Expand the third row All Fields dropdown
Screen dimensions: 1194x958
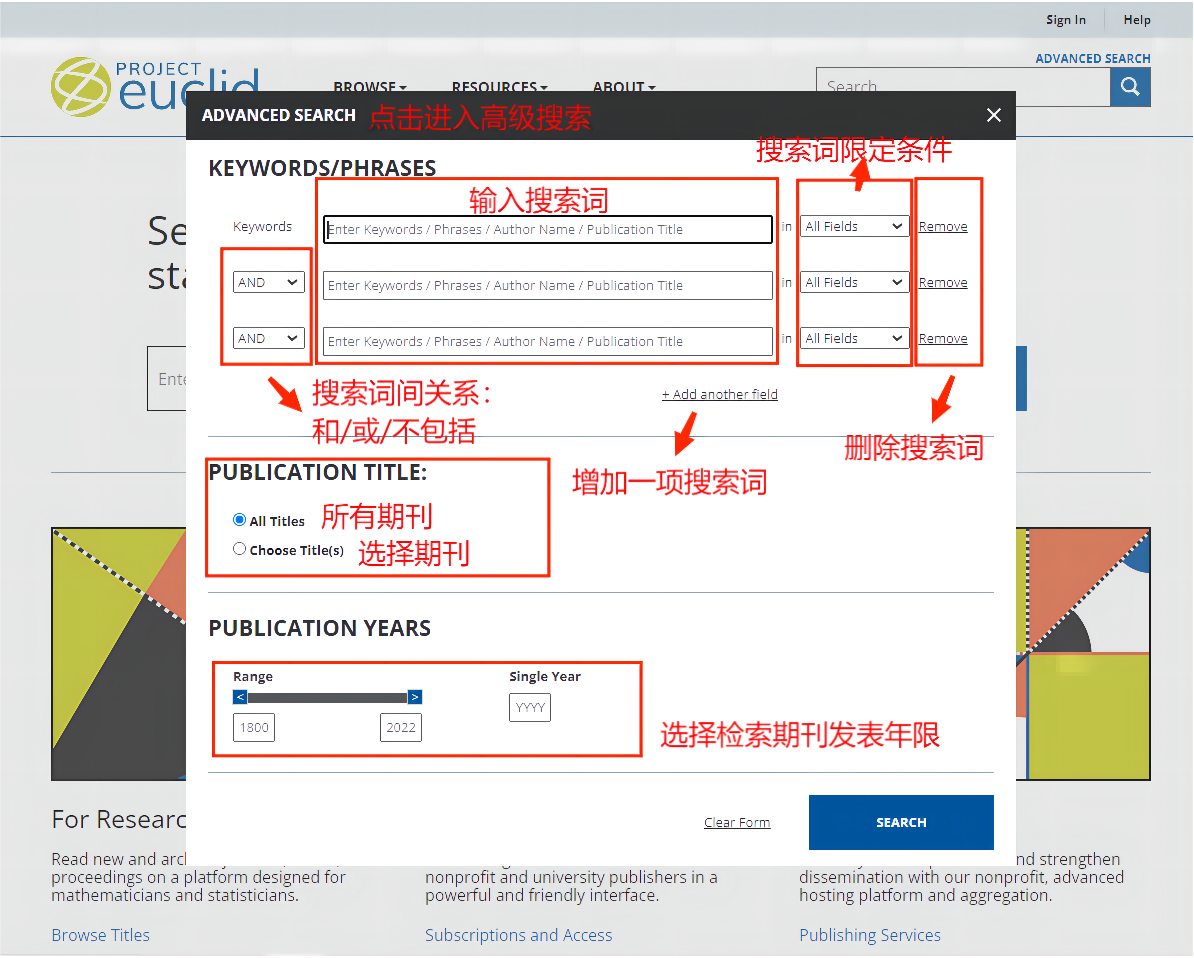[854, 339]
